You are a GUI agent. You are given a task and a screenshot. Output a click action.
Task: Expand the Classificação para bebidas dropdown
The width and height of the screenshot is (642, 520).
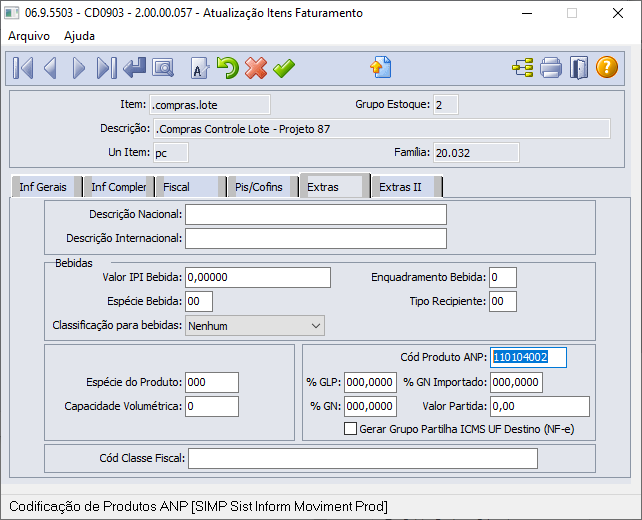(316, 325)
